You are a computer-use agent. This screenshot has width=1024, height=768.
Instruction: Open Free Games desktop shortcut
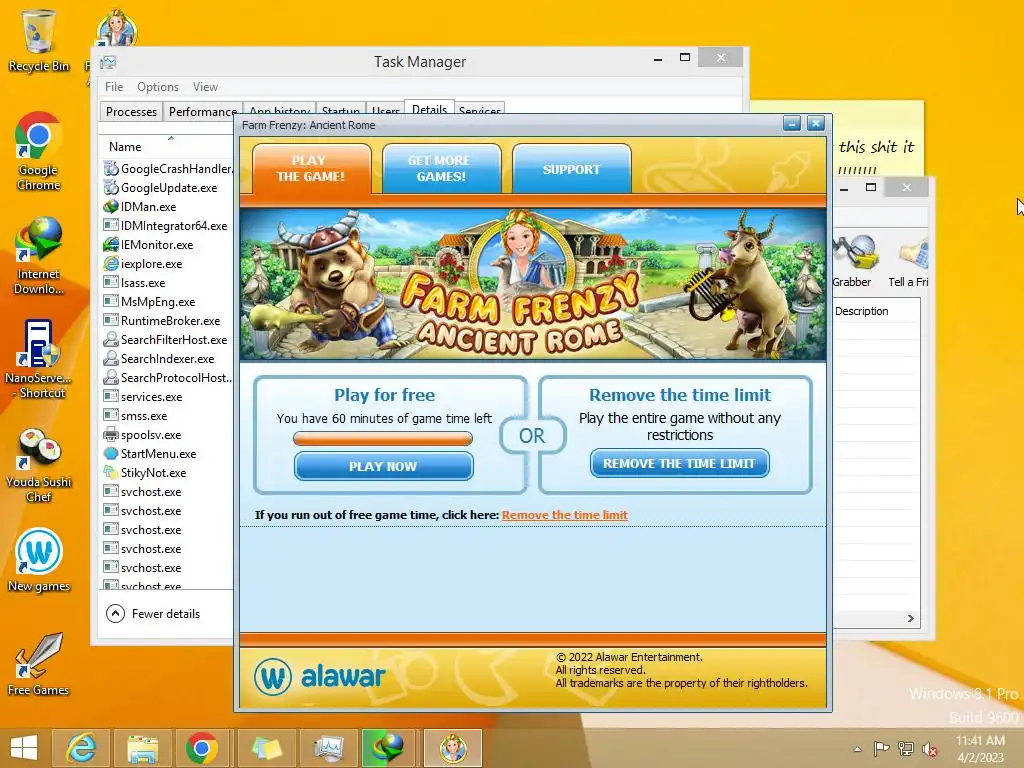coord(39,665)
